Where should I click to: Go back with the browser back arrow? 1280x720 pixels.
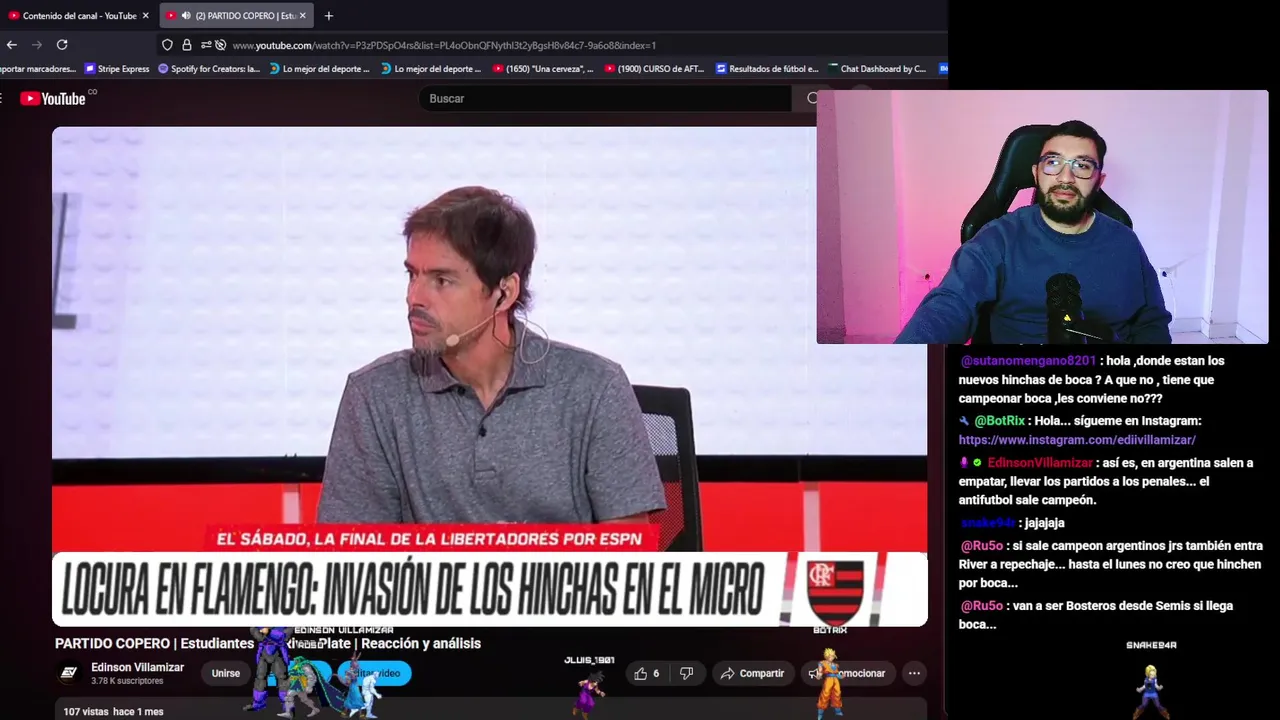[x=12, y=45]
